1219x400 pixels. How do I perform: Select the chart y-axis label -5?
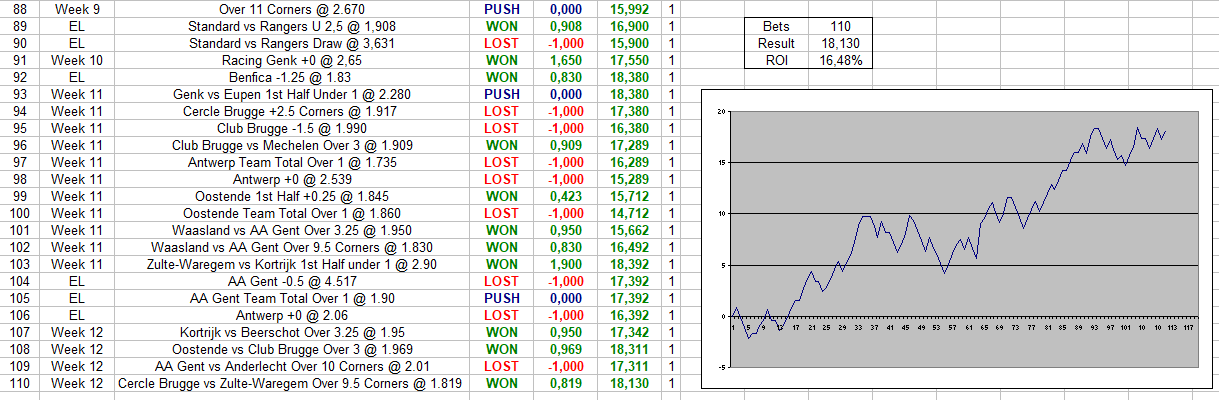pos(722,367)
